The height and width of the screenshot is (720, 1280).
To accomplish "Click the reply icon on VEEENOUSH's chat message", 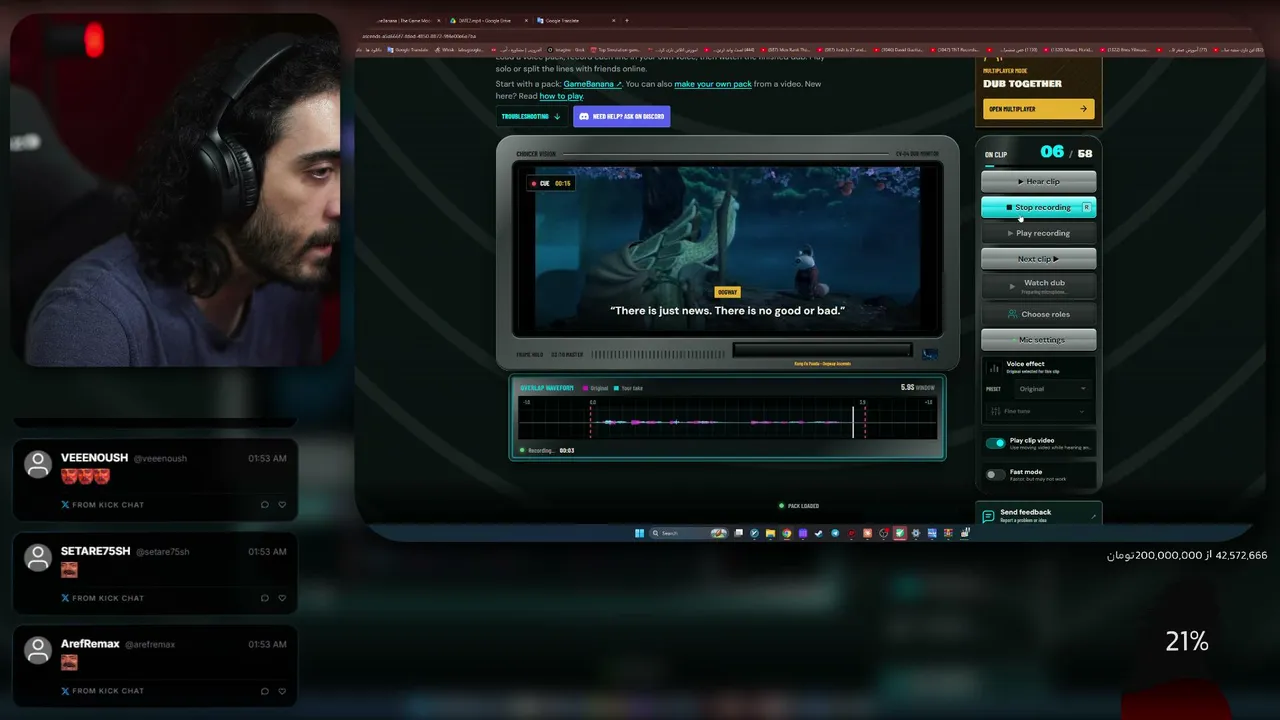I will point(265,505).
